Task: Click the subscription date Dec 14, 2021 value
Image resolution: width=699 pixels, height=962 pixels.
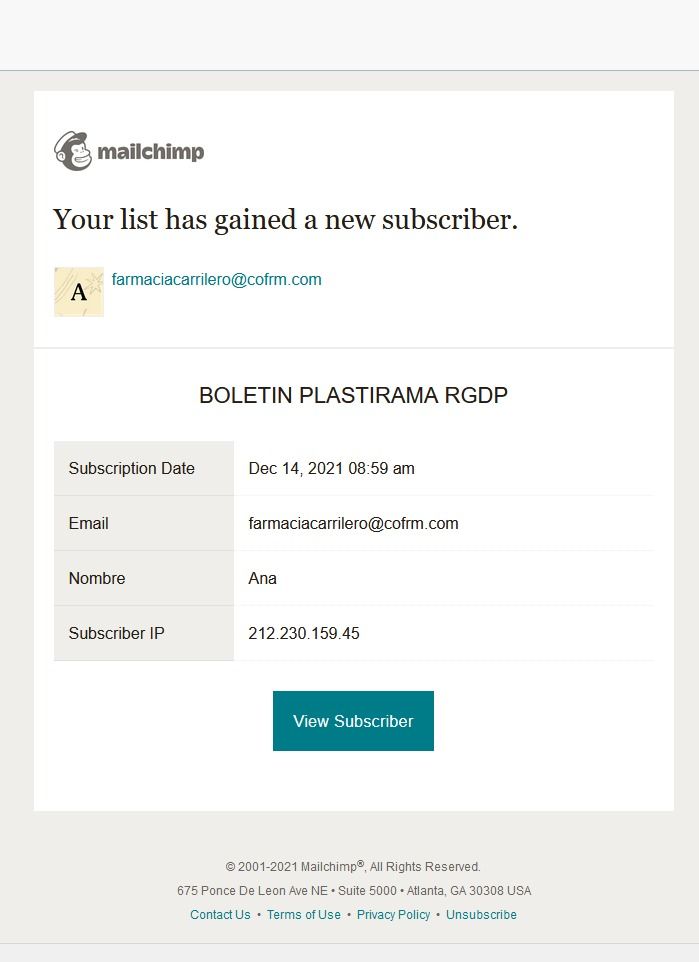Action: 331,469
